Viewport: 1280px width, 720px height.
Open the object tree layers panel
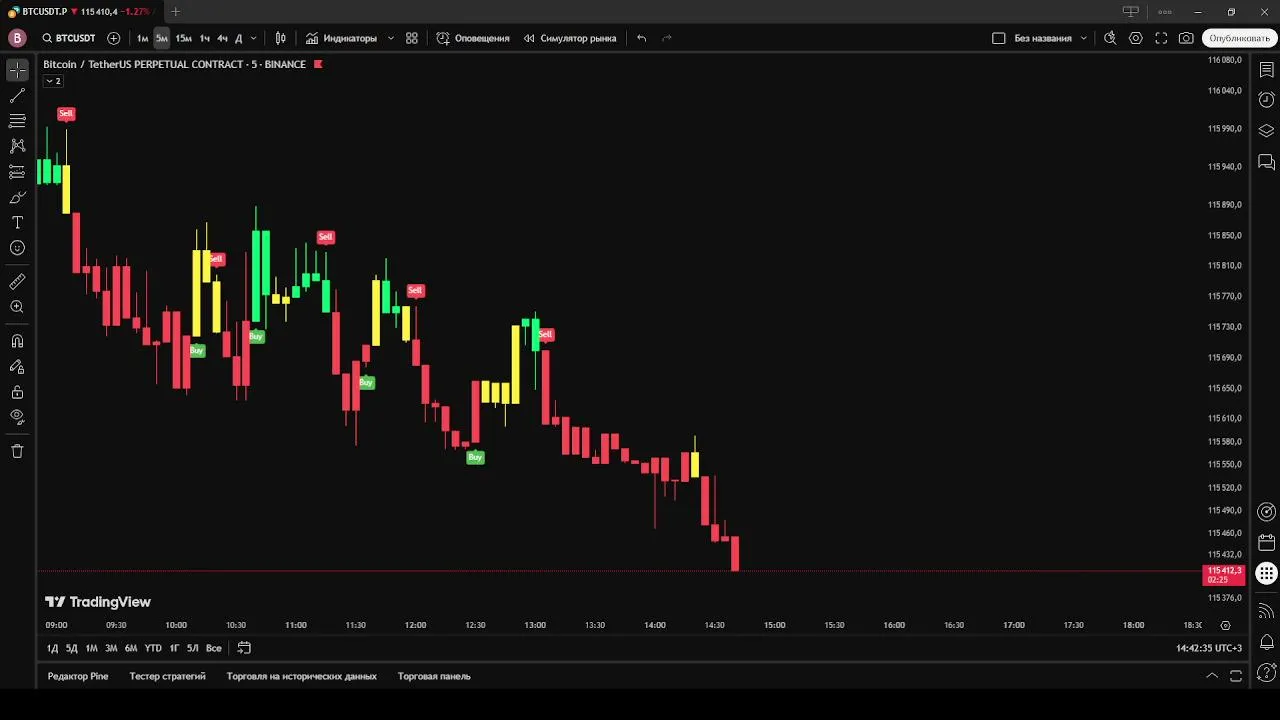(x=1266, y=131)
